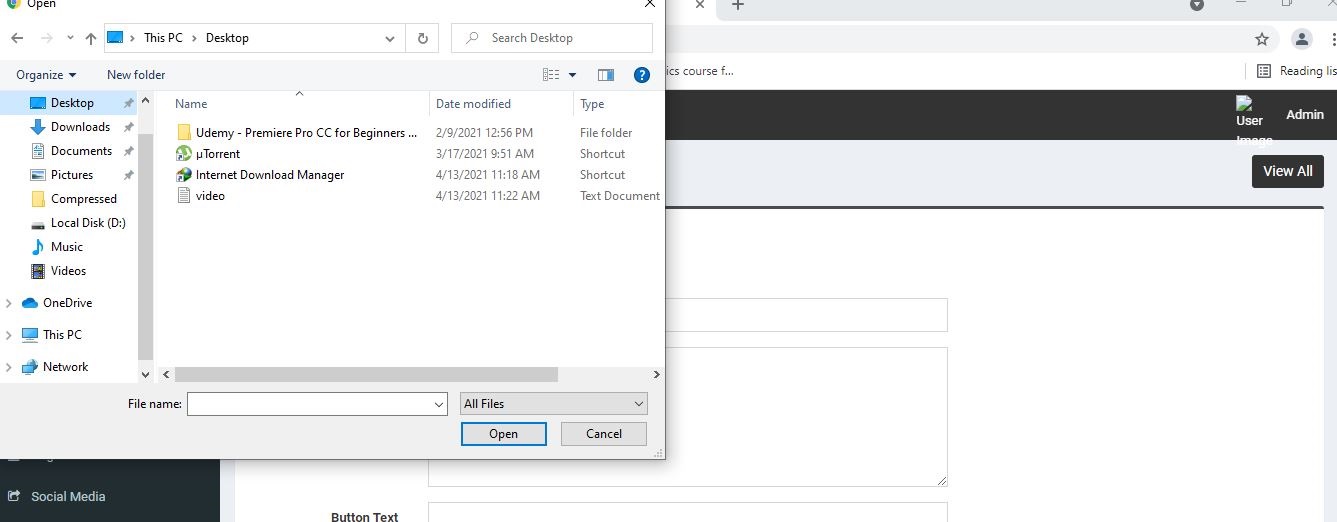Select Downloads in the navigation pane

click(x=80, y=127)
